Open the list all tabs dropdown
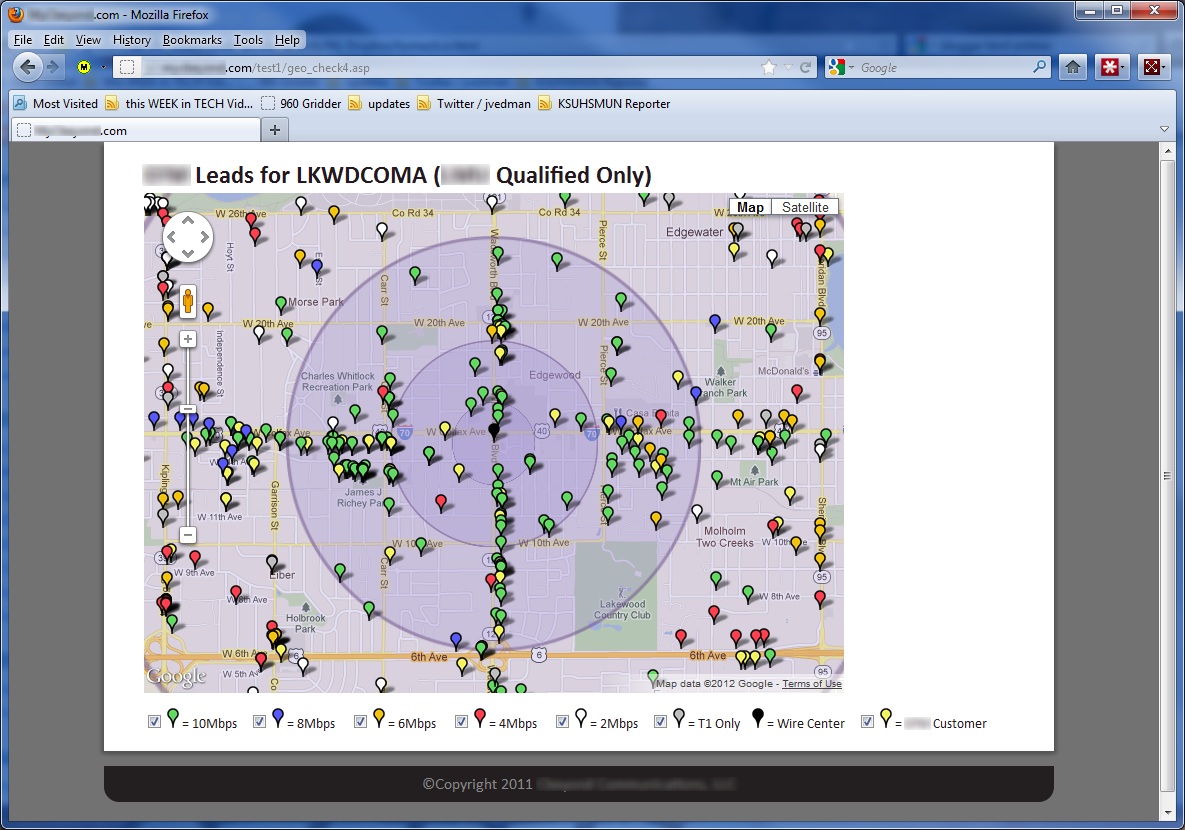1185x830 pixels. tap(1164, 129)
